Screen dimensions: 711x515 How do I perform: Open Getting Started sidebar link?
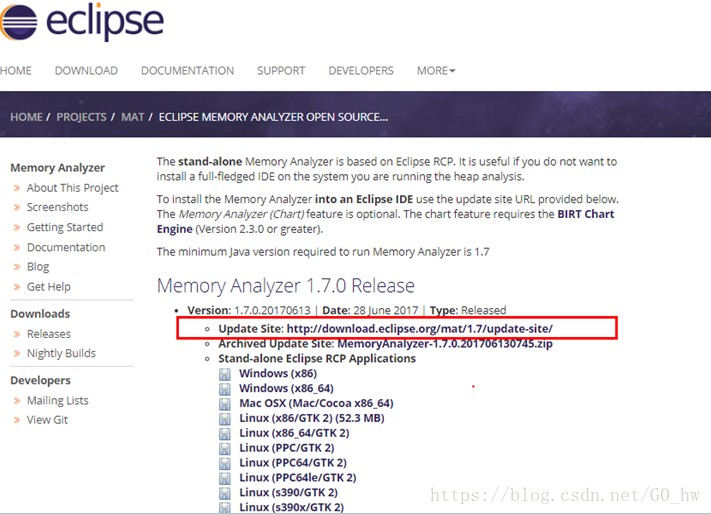[x=65, y=227]
